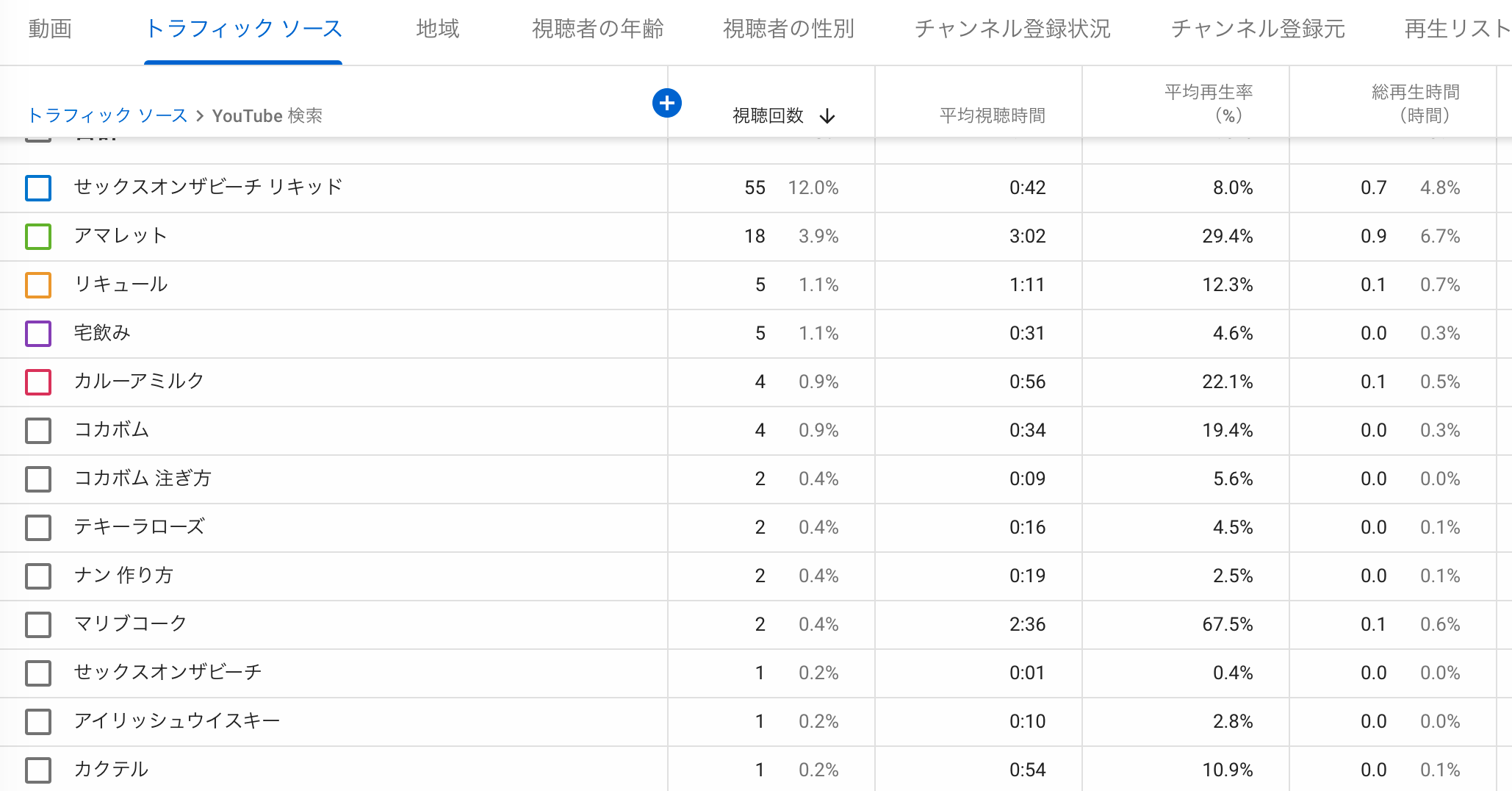This screenshot has height=791, width=1512.
Task: Check the マリブコーク row checkbox
Action: pyautogui.click(x=38, y=625)
